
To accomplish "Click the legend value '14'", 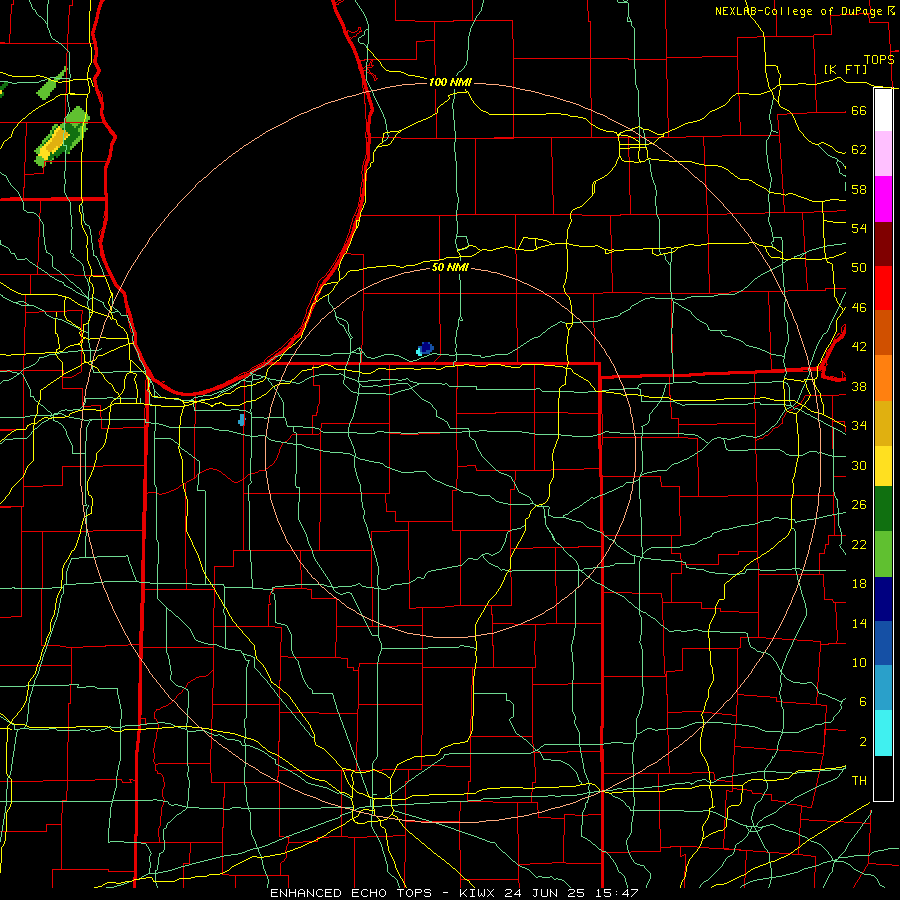I will pos(859,623).
